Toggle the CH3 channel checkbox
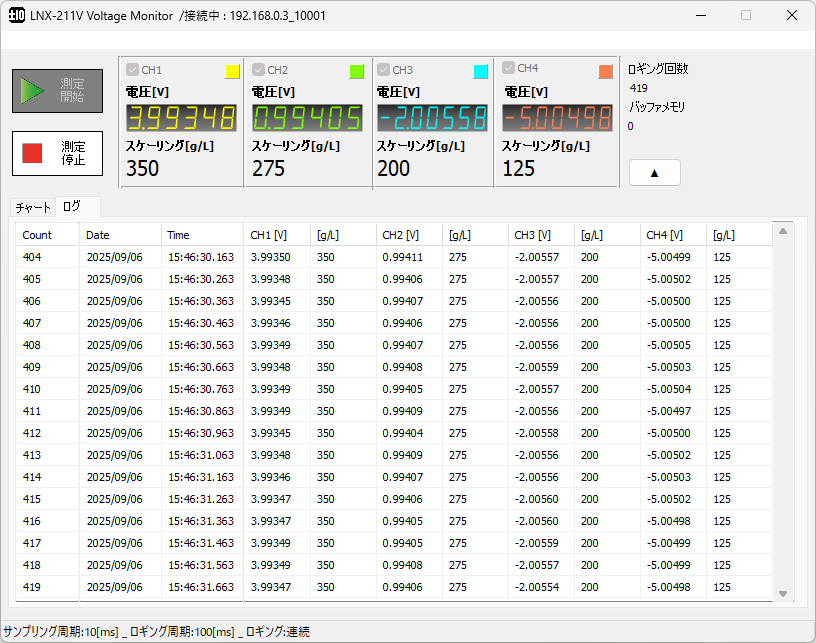Screen dimensions: 816x643 tap(383, 70)
